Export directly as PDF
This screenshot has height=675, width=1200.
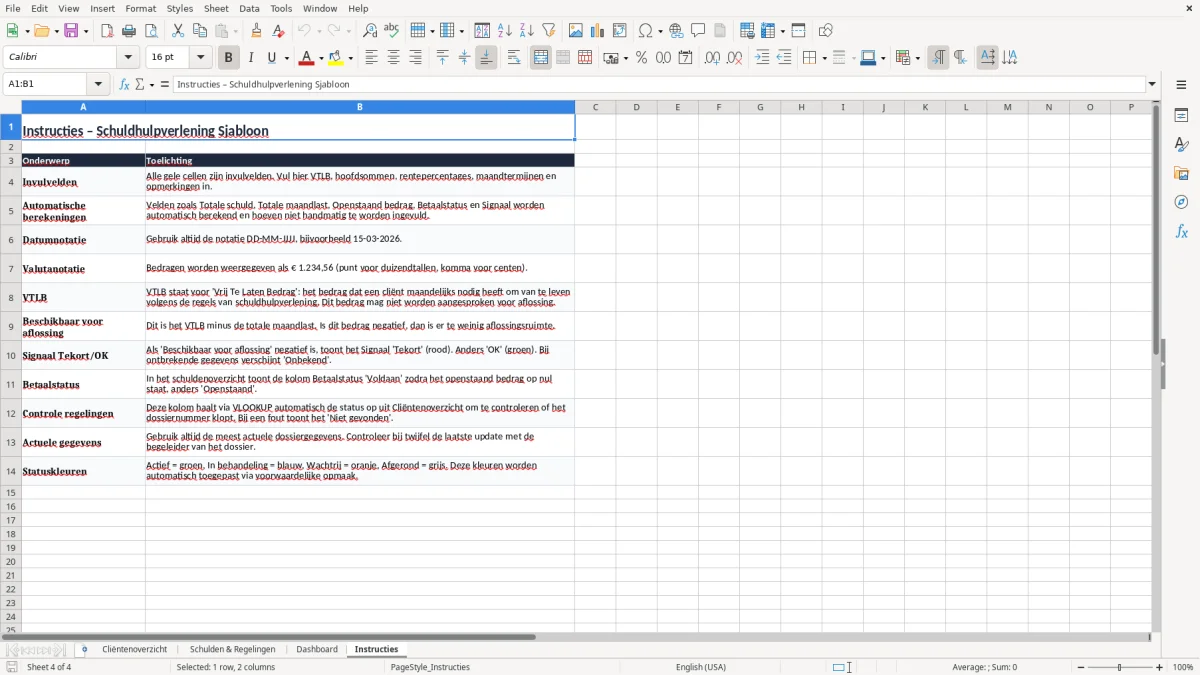tap(107, 31)
